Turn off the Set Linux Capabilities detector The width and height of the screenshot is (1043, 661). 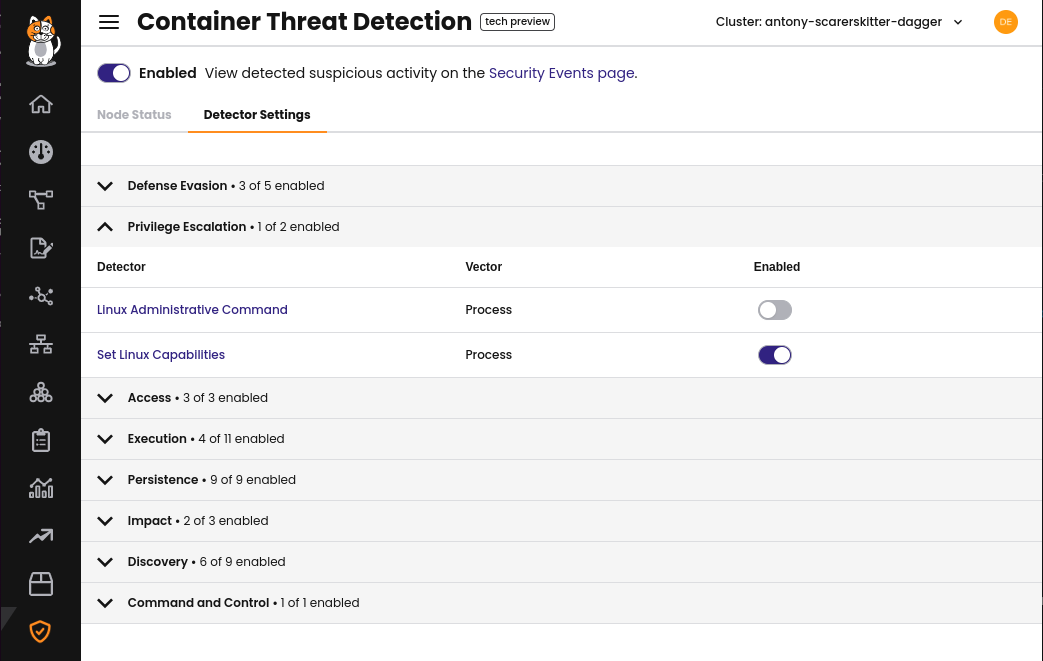774,354
